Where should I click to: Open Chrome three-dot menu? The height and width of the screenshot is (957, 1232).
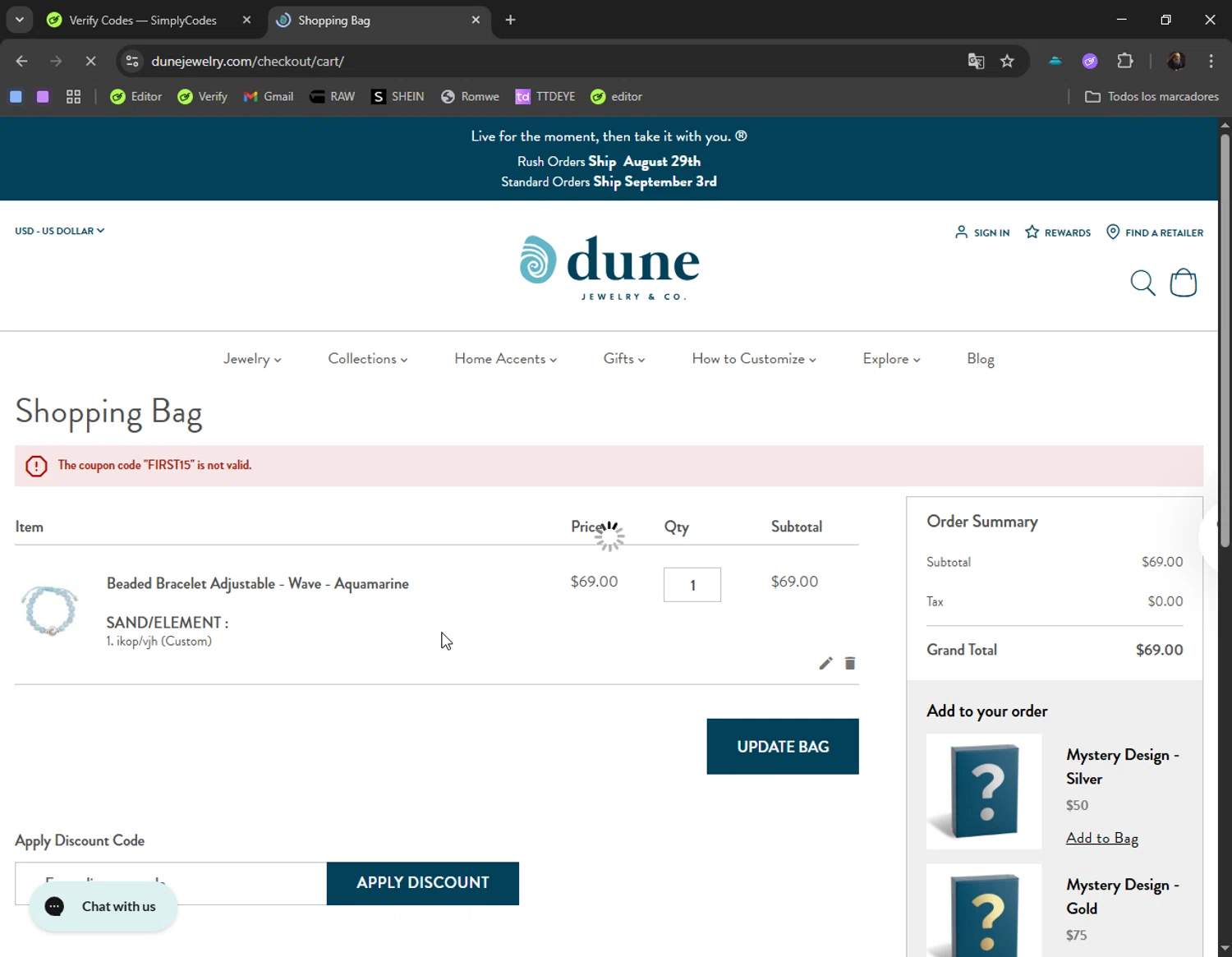pos(1211,61)
